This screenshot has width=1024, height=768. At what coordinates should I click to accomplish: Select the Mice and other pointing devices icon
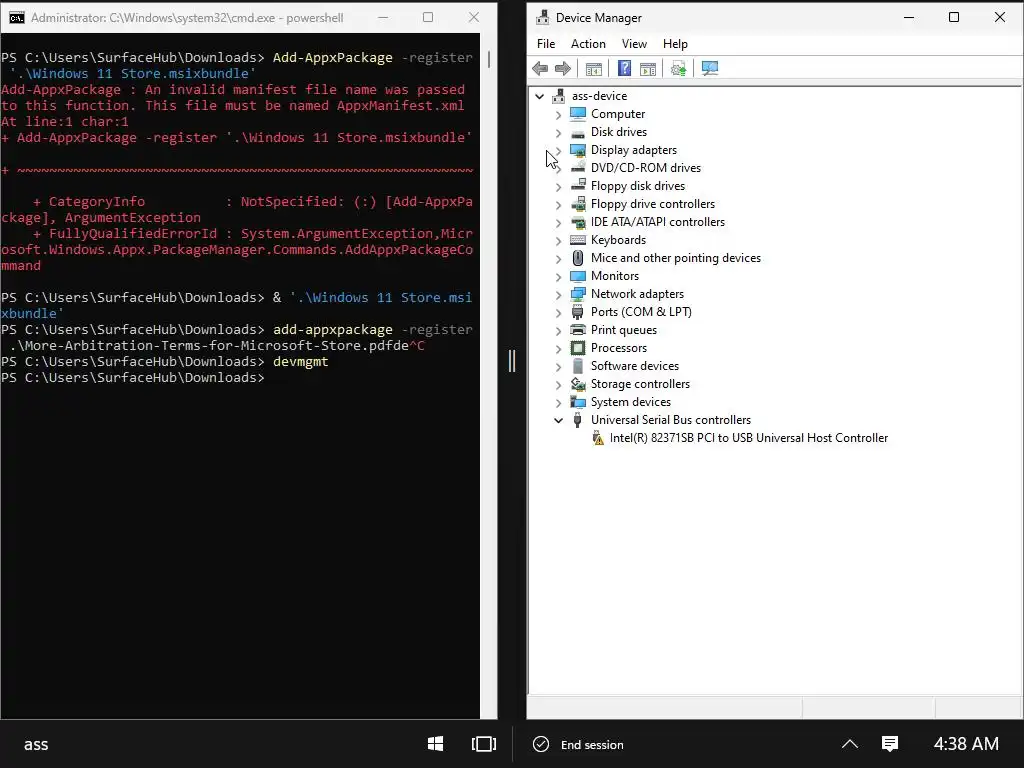tap(578, 258)
